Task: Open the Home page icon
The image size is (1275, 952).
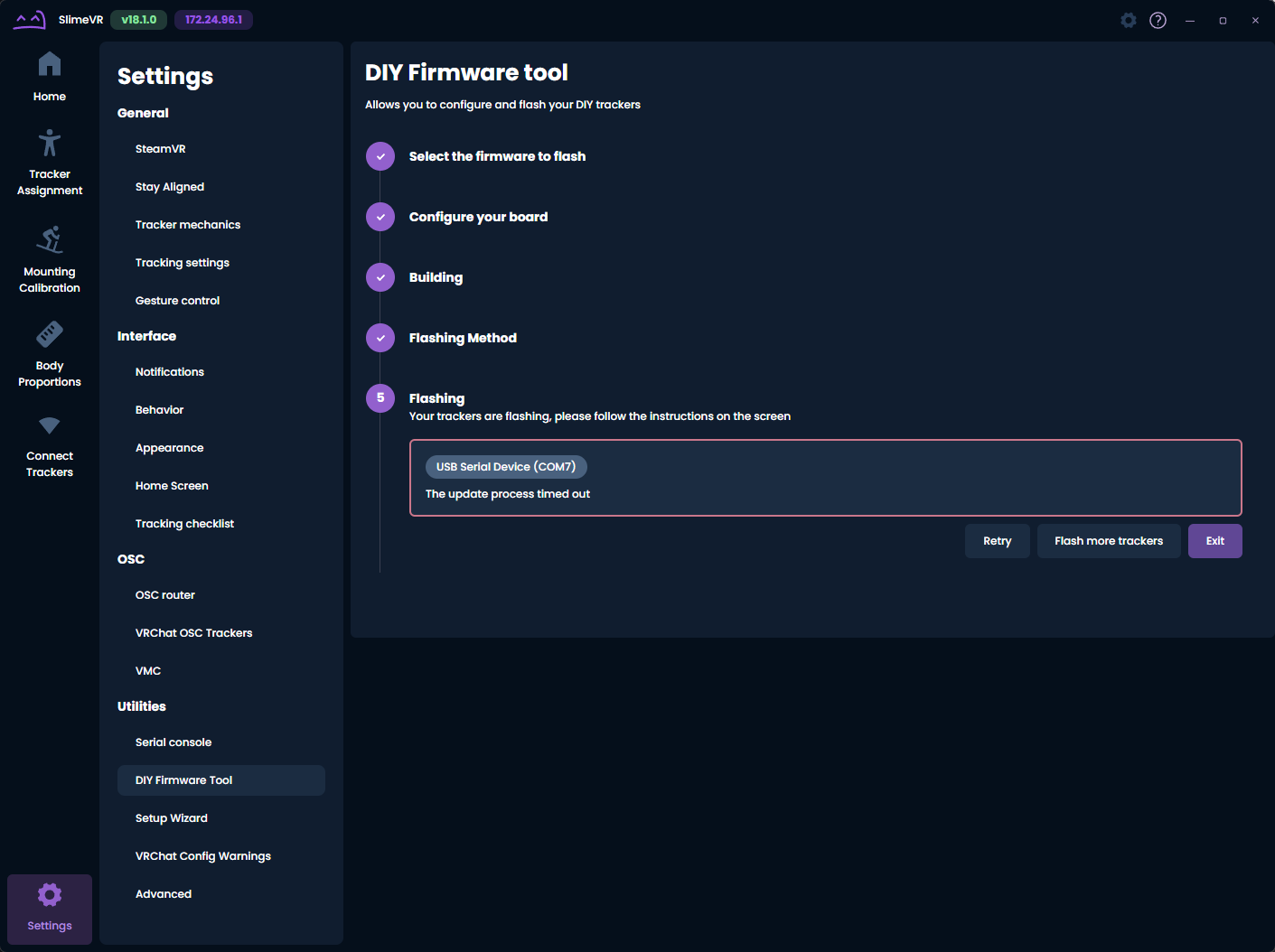Action: 50,65
